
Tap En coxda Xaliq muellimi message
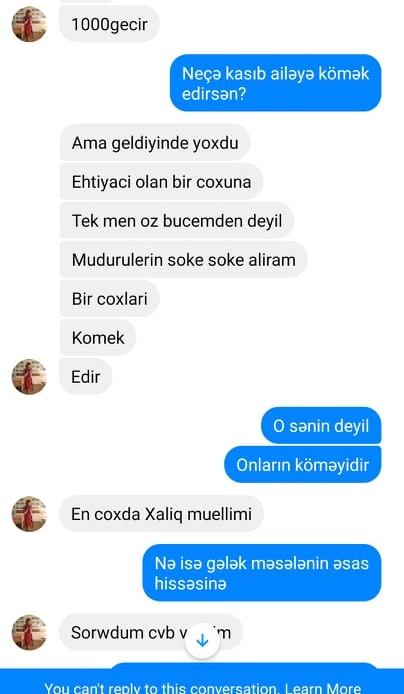pos(162,514)
